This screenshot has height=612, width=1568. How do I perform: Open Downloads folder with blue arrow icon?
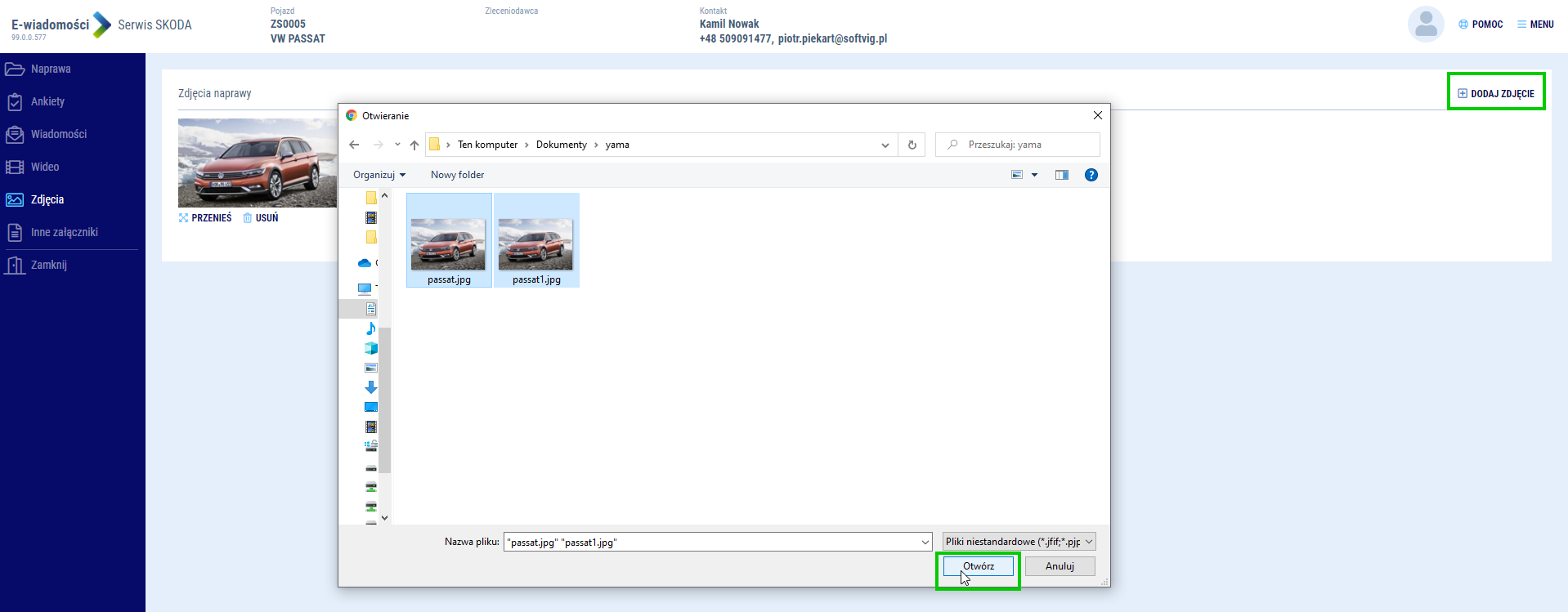pos(370,387)
